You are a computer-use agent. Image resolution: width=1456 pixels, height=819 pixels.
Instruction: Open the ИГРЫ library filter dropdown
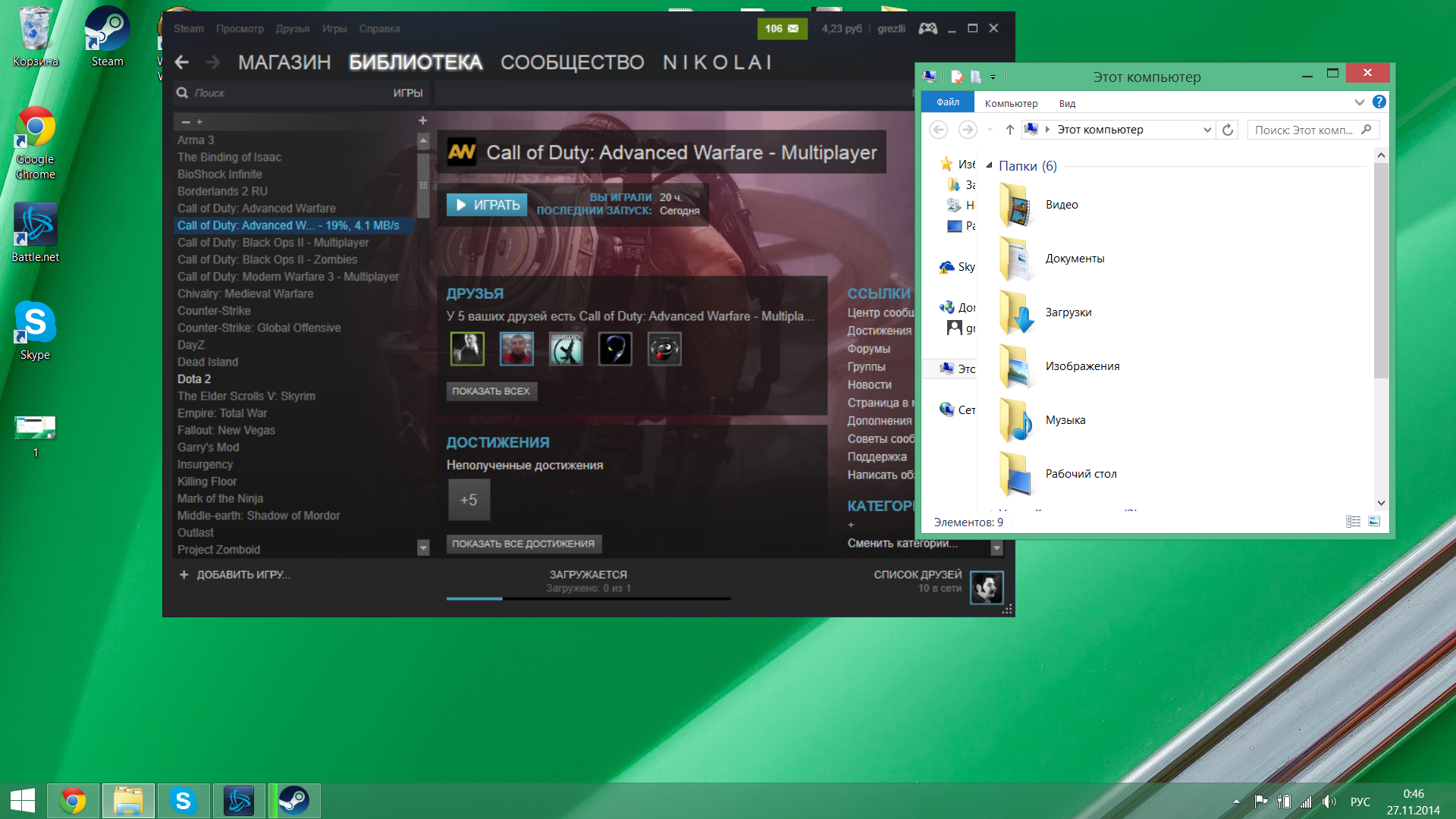click(407, 93)
